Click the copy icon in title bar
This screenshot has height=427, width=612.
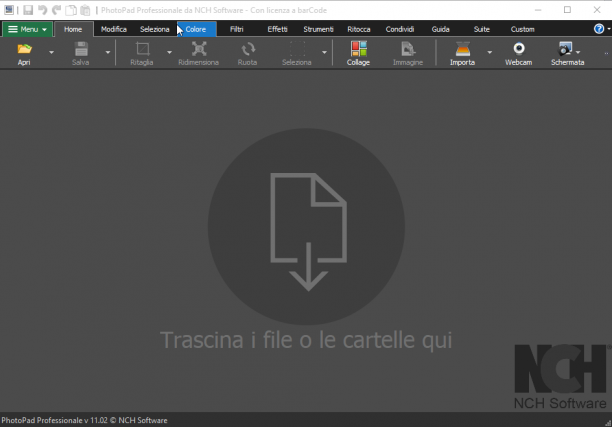pos(71,10)
